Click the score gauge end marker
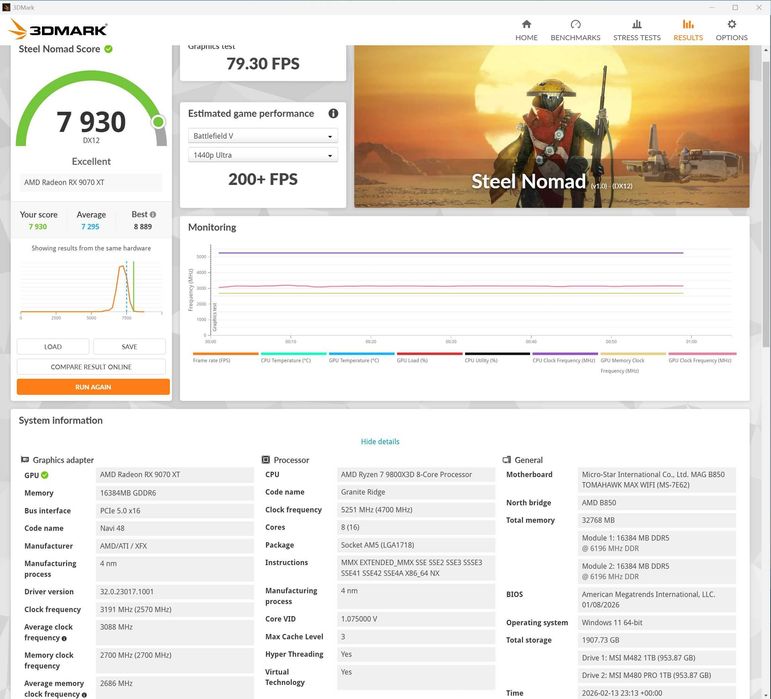This screenshot has height=699, width=771. (158, 121)
